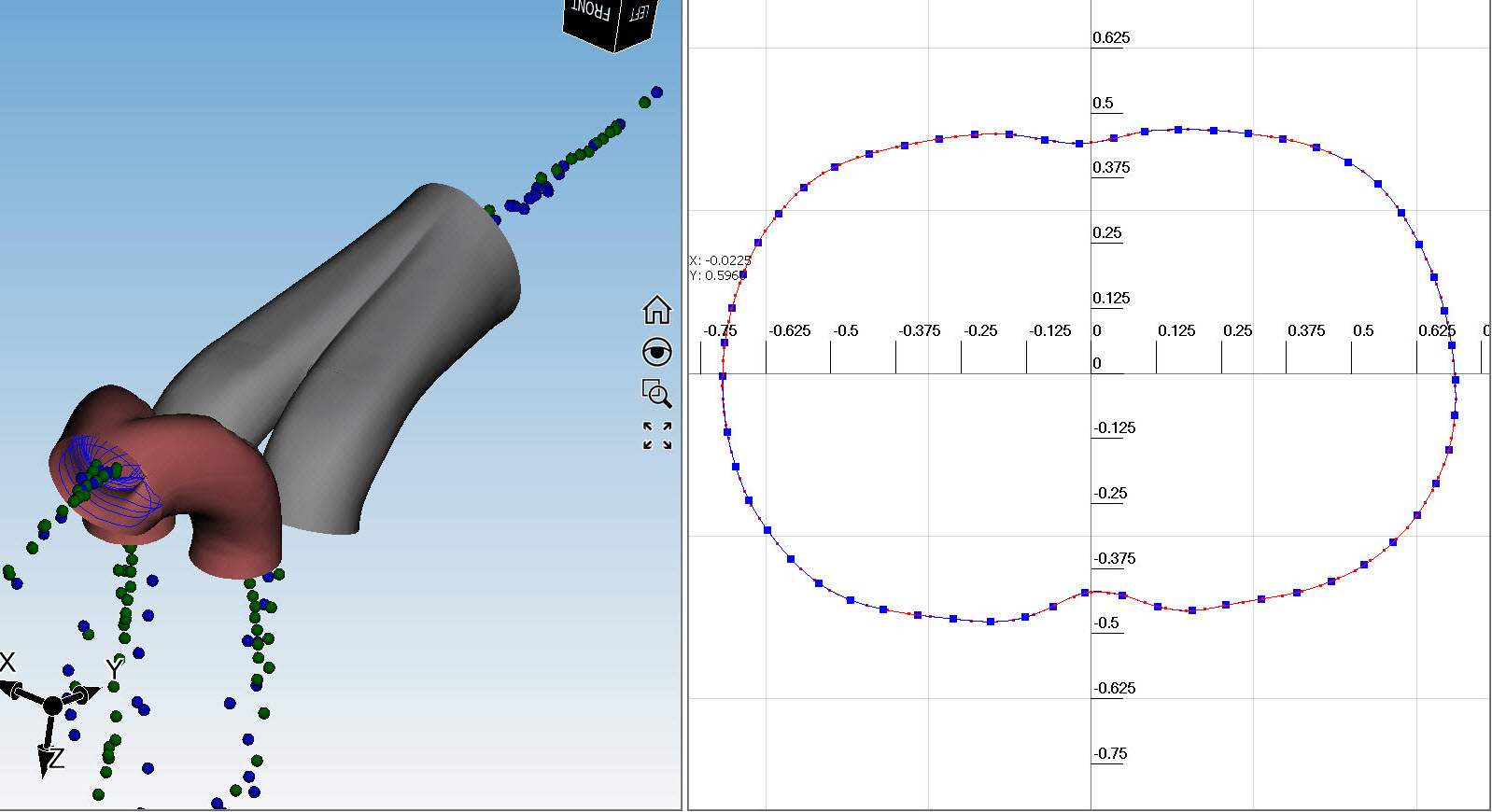The height and width of the screenshot is (812, 1492).
Task: Click the LEFT face of the view cube
Action: [639, 15]
